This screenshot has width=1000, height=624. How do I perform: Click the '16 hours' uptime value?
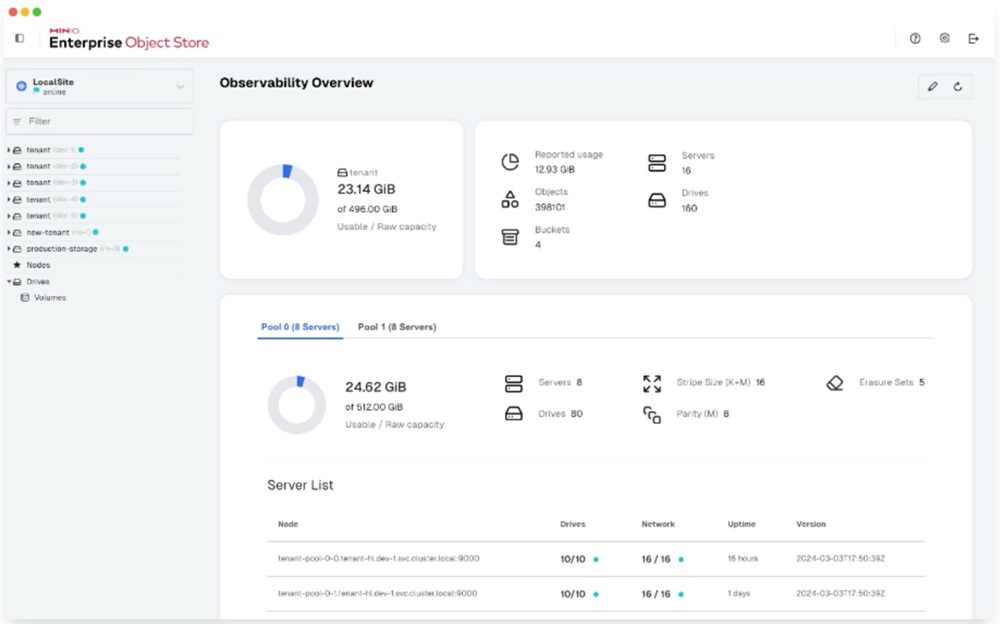point(743,558)
